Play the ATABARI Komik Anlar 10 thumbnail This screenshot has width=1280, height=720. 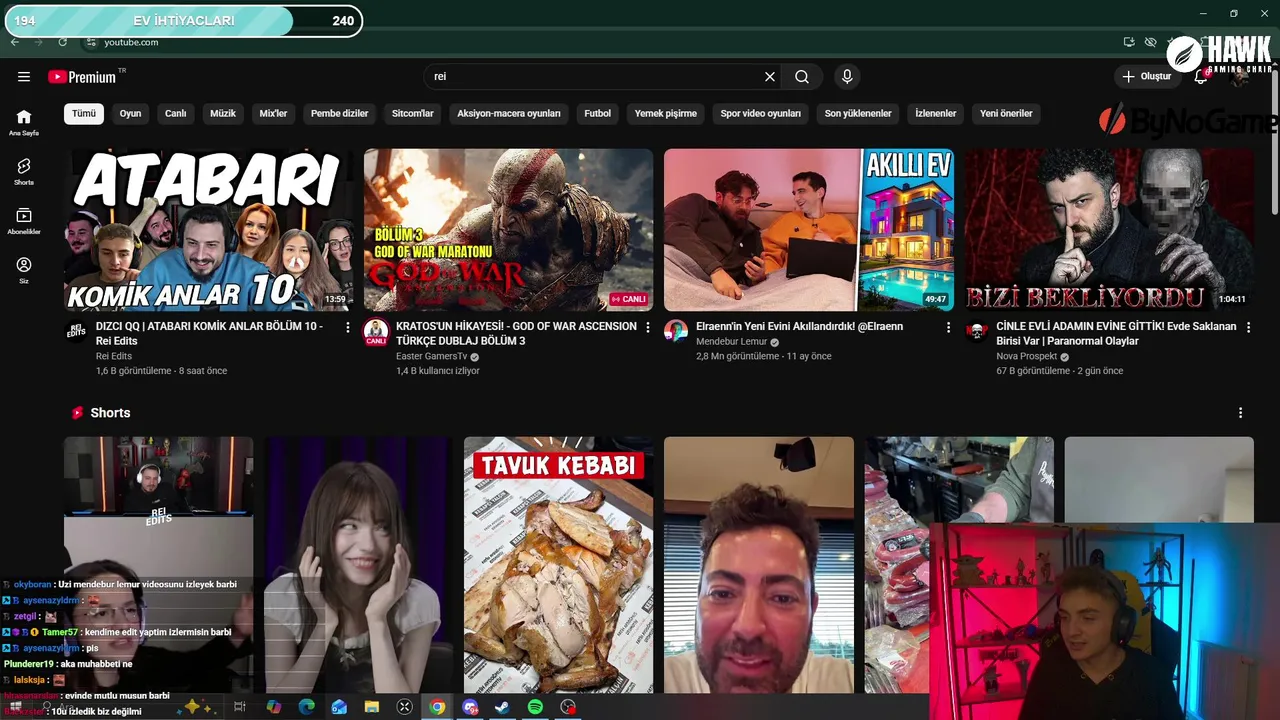208,230
